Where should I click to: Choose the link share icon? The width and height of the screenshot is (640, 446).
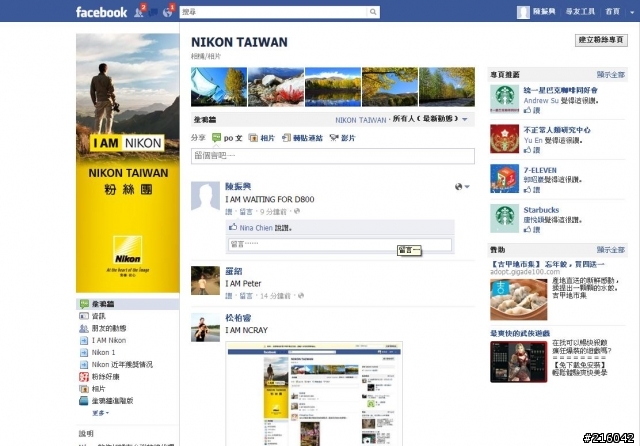(x=286, y=138)
